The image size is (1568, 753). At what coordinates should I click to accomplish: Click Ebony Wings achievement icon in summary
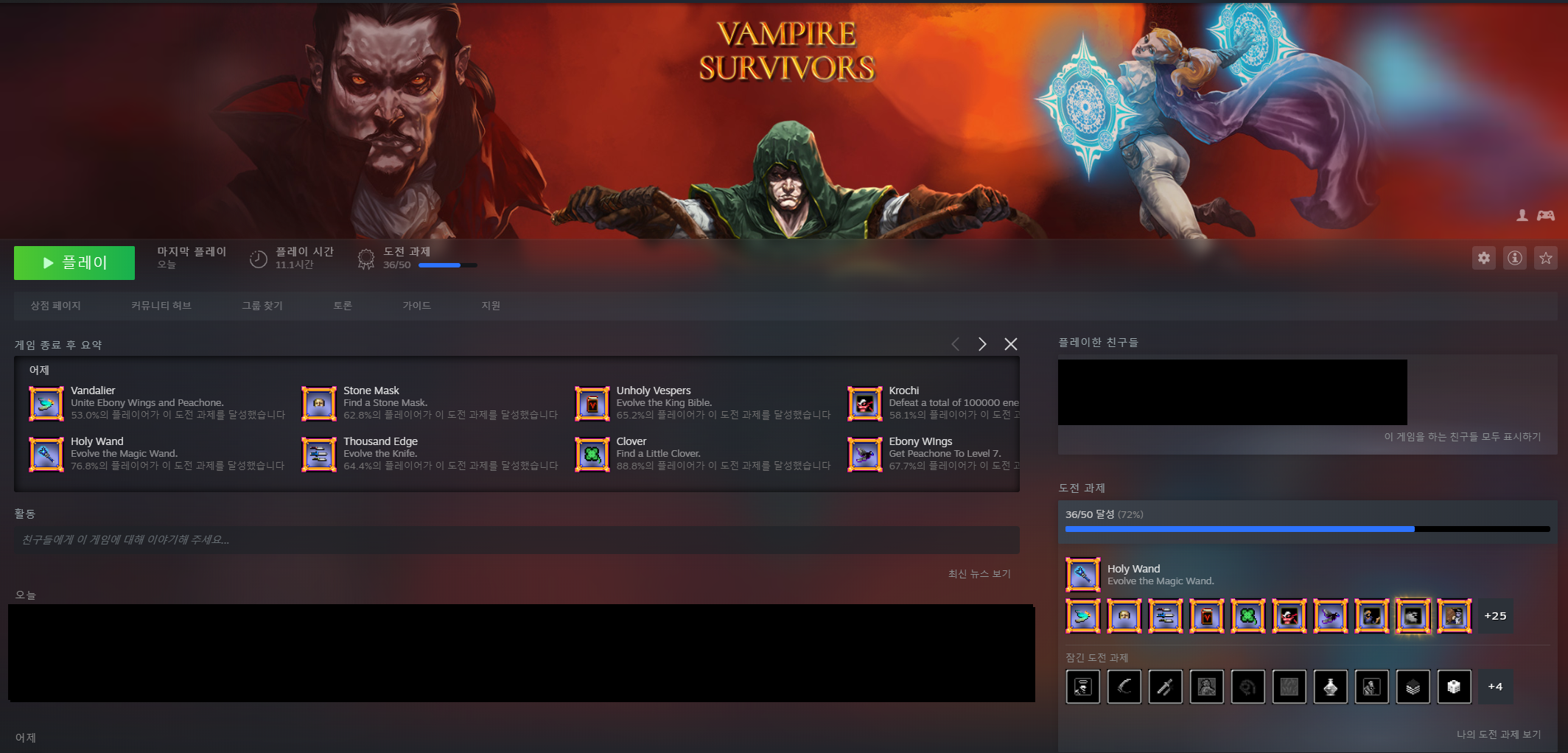pos(865,455)
